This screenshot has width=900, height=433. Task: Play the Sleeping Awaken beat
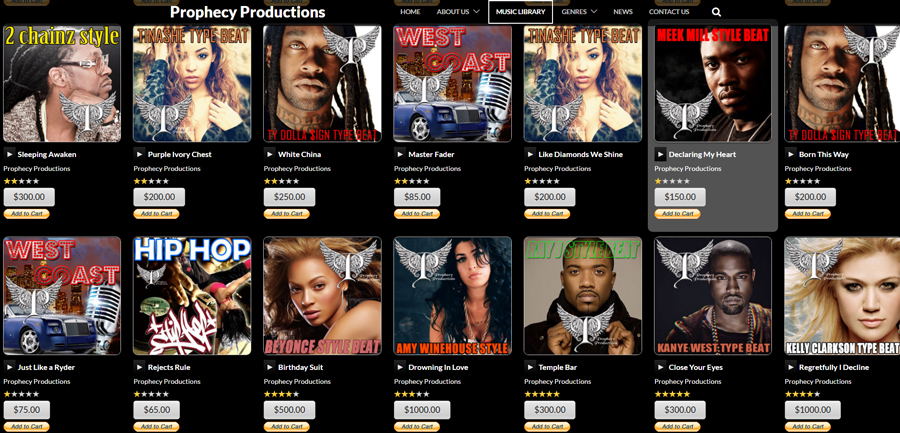pos(9,154)
